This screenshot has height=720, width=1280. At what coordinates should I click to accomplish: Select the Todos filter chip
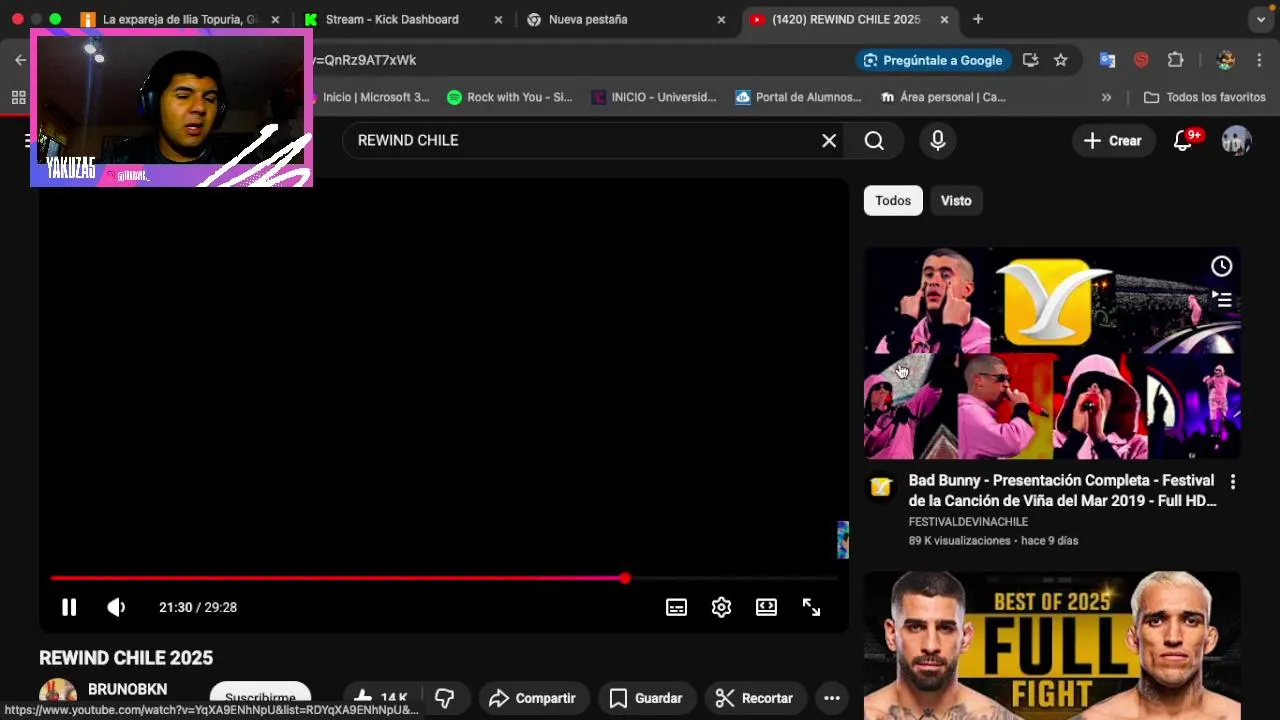(893, 200)
